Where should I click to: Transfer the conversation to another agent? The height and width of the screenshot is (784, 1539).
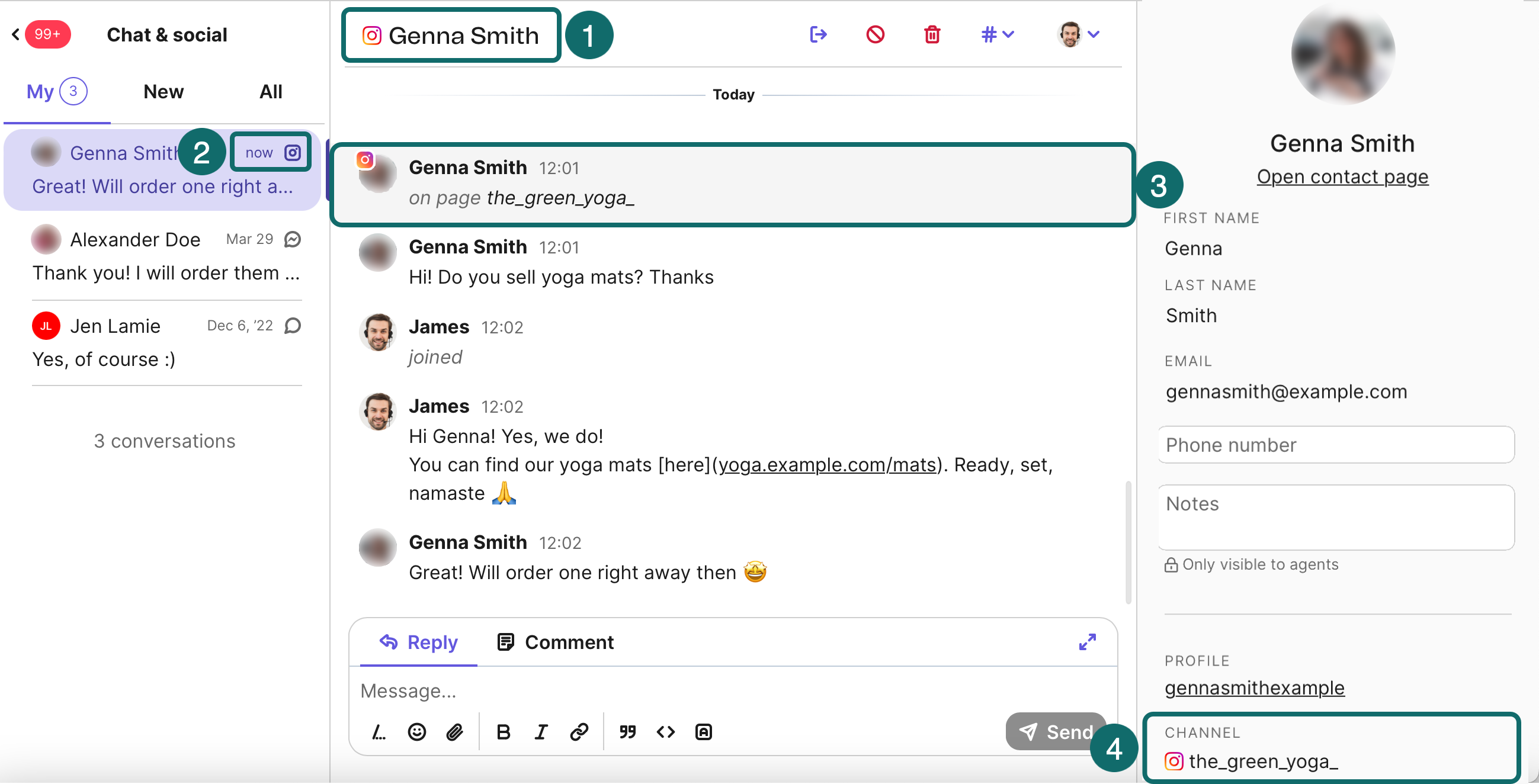(819, 34)
